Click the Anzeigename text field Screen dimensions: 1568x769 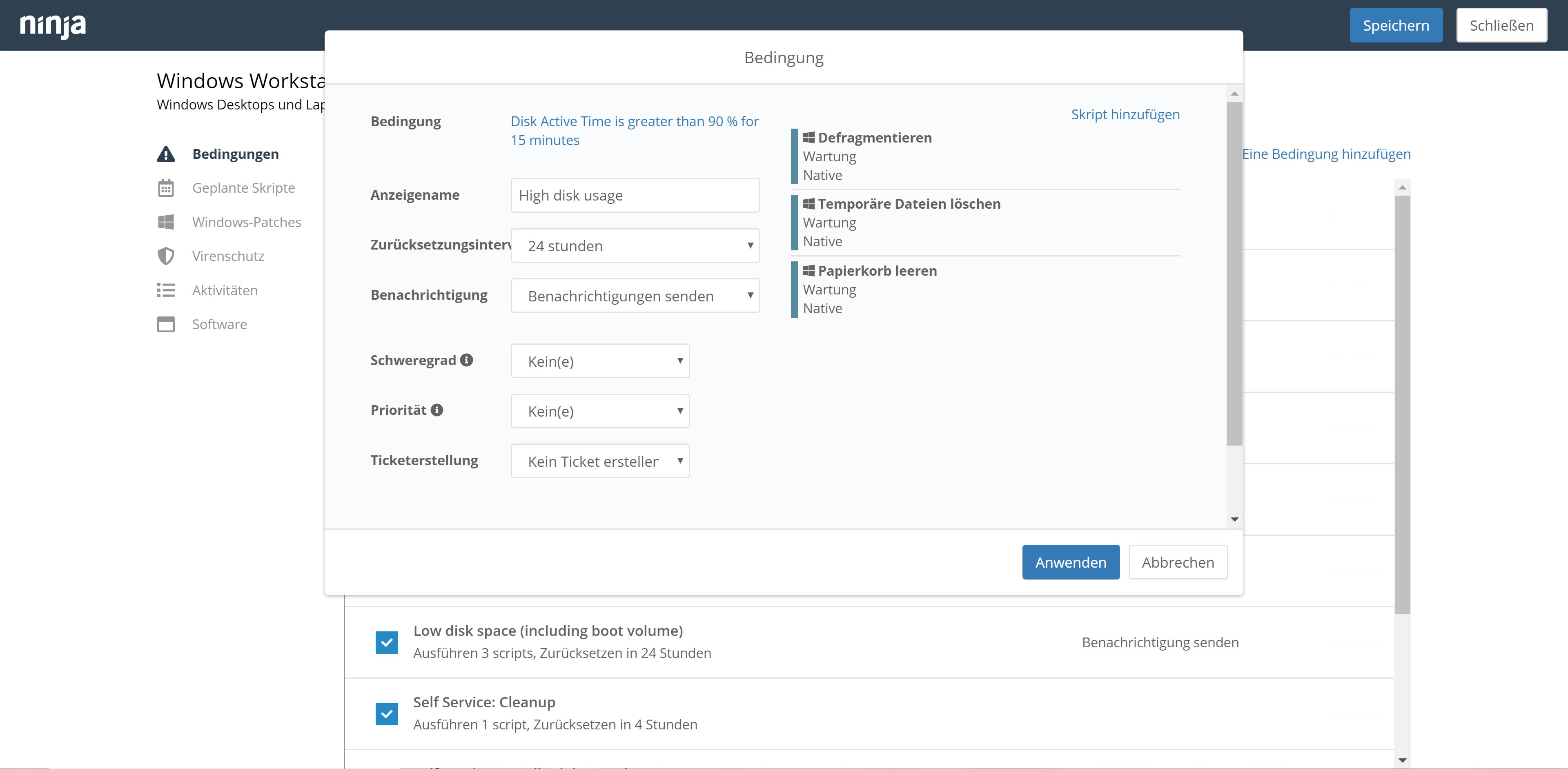click(635, 196)
